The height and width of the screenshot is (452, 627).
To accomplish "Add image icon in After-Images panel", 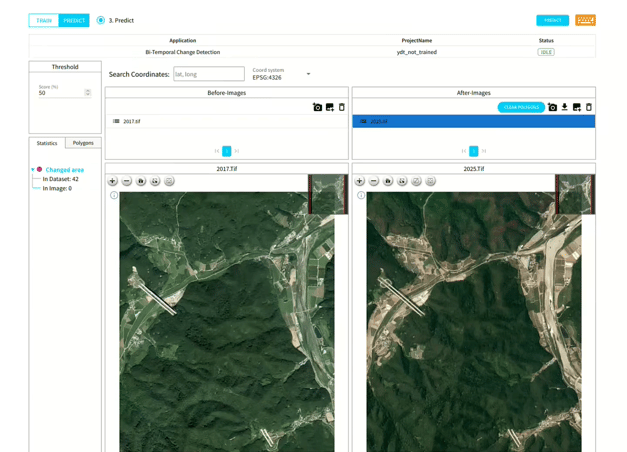I will [x=577, y=107].
